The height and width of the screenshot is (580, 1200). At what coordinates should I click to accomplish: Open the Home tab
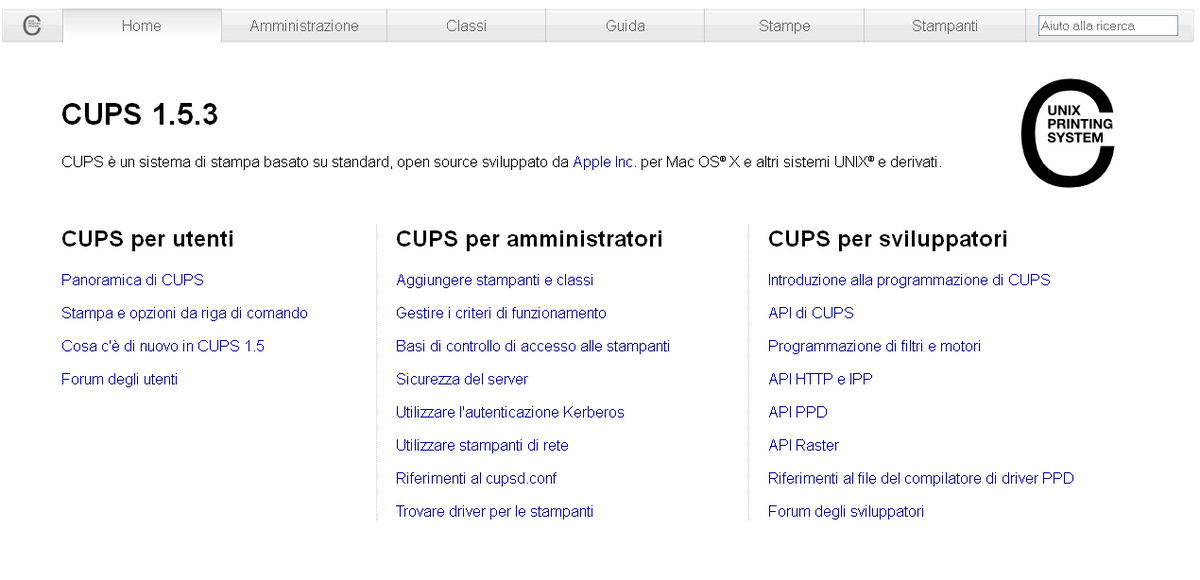[141, 26]
